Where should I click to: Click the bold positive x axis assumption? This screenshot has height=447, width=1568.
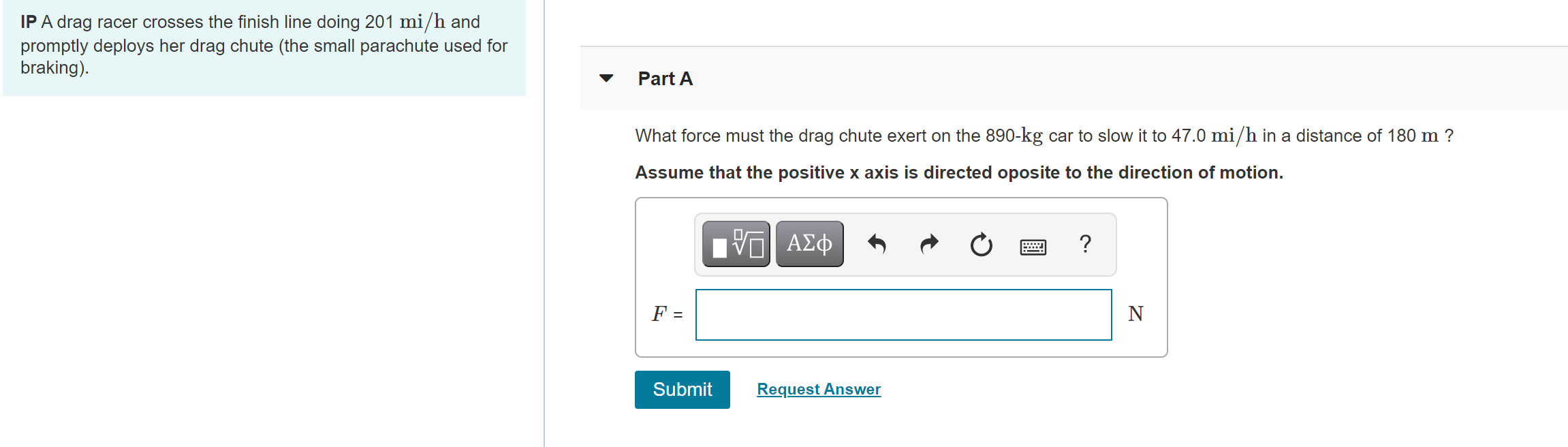(958, 172)
